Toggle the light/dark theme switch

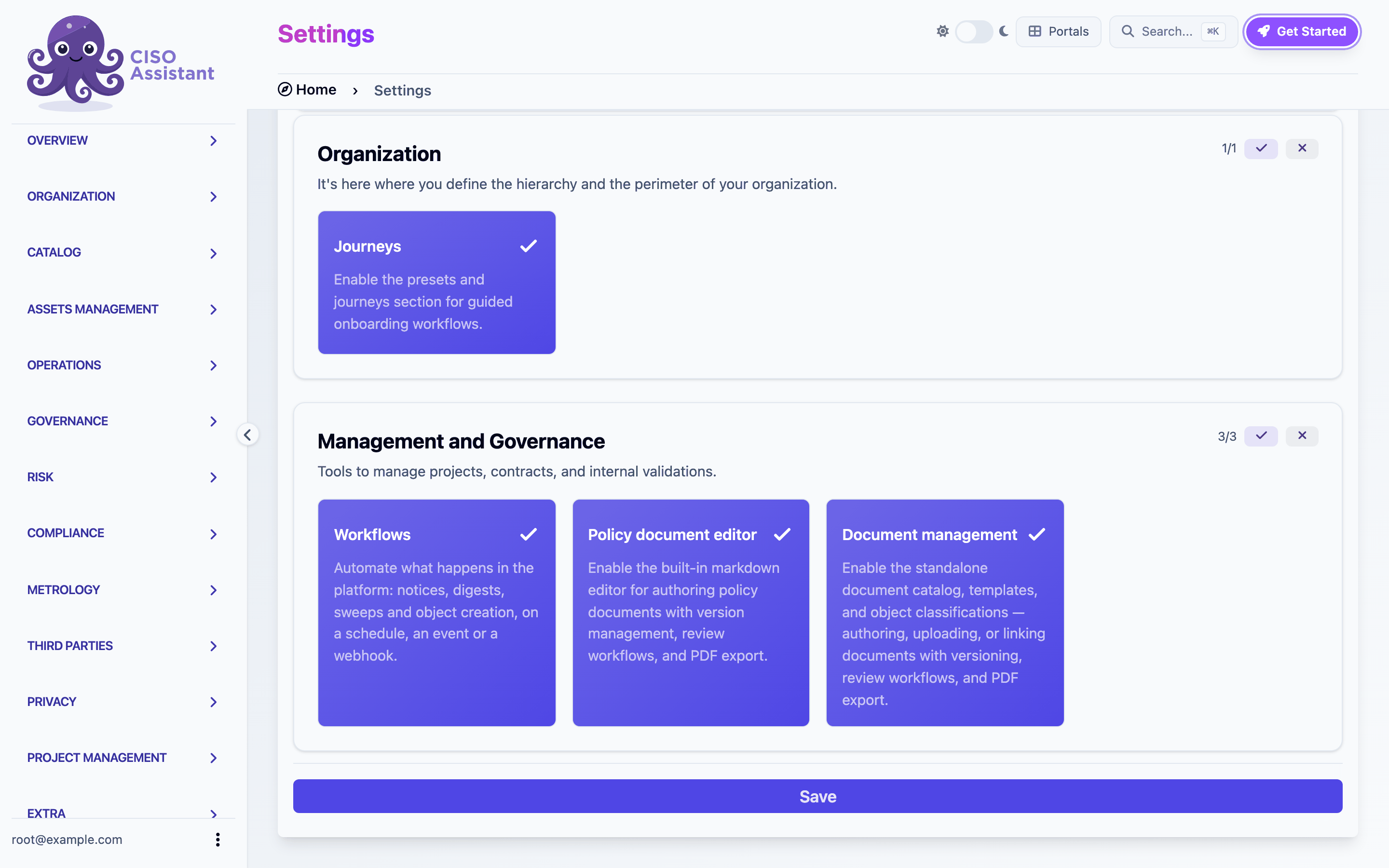pos(974,31)
